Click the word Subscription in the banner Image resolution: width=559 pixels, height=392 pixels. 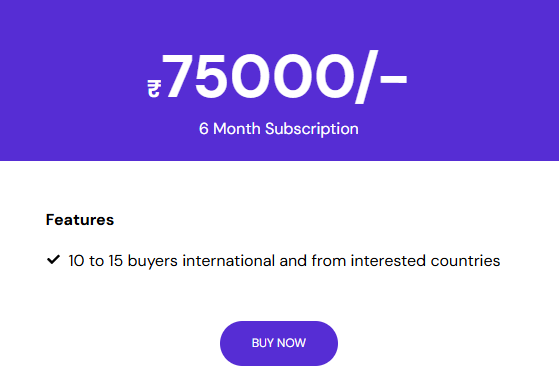(312, 129)
